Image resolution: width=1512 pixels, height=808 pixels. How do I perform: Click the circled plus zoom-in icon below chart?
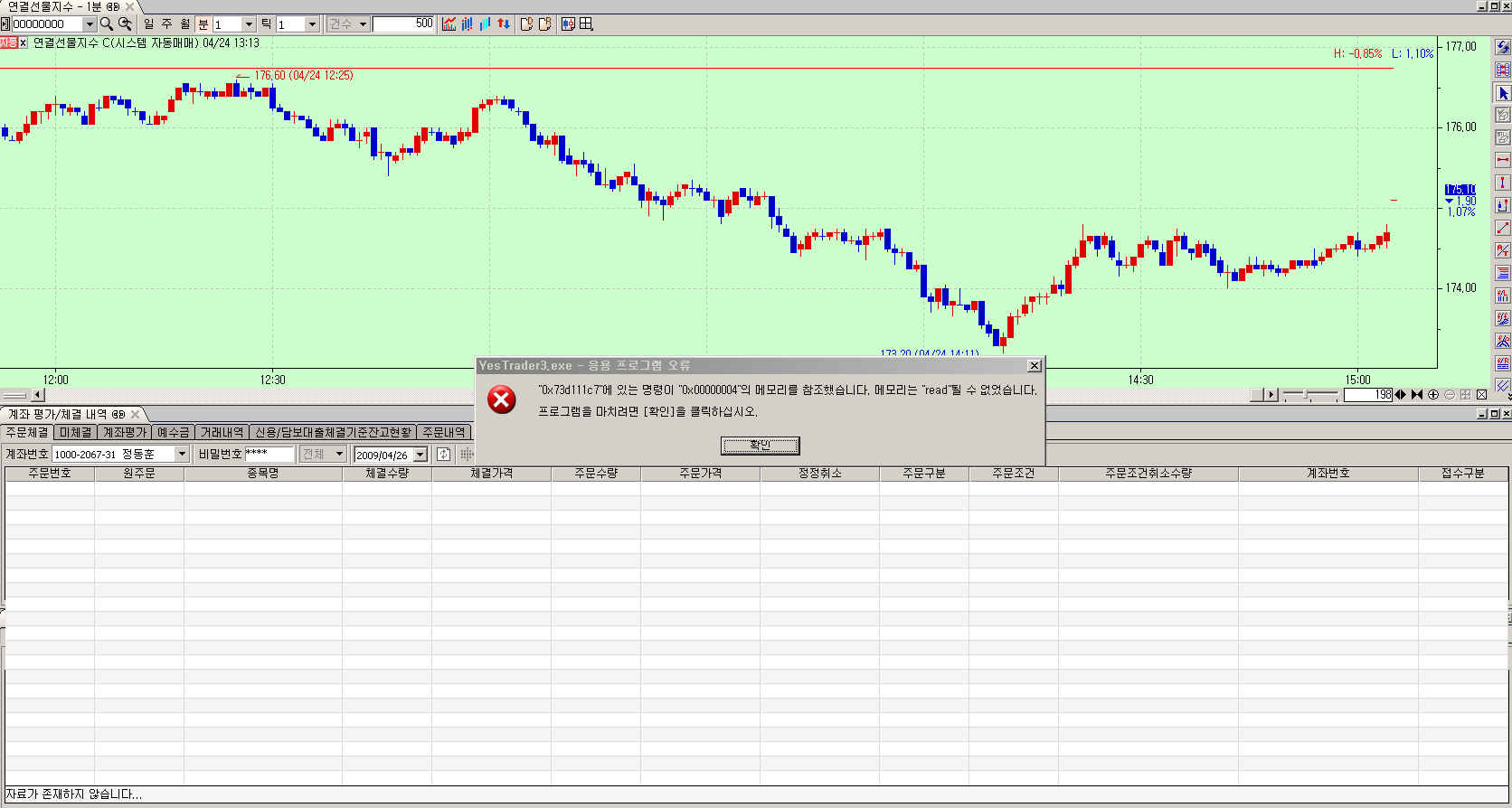tap(1433, 395)
